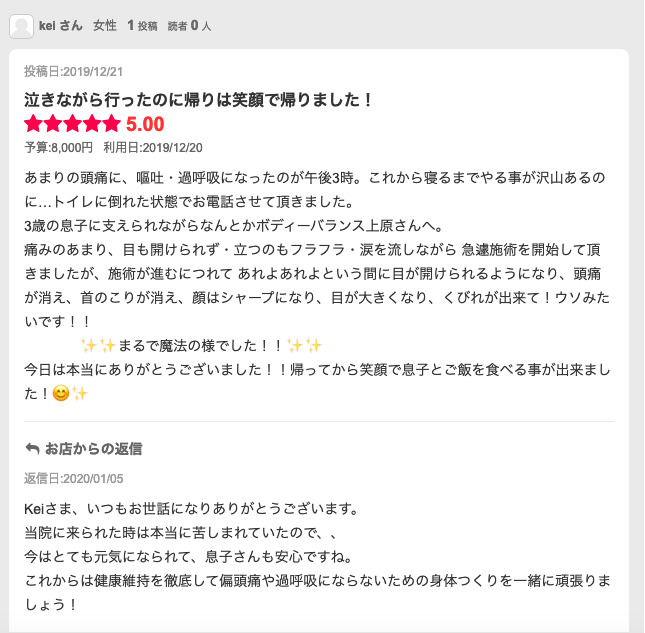Click the 読者 0 人 follower count

pyautogui.click(x=189, y=26)
